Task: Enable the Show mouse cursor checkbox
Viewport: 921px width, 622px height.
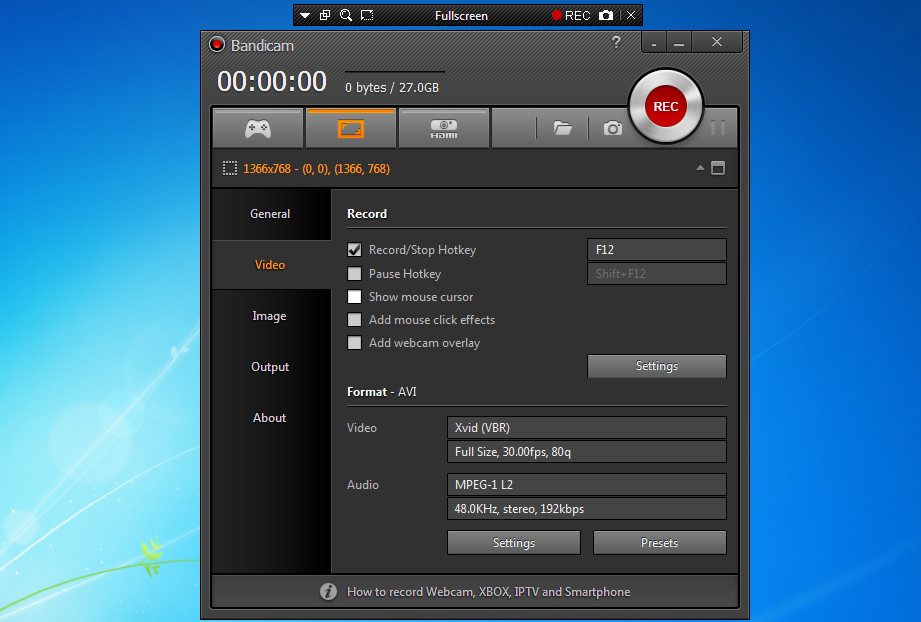Action: [354, 297]
